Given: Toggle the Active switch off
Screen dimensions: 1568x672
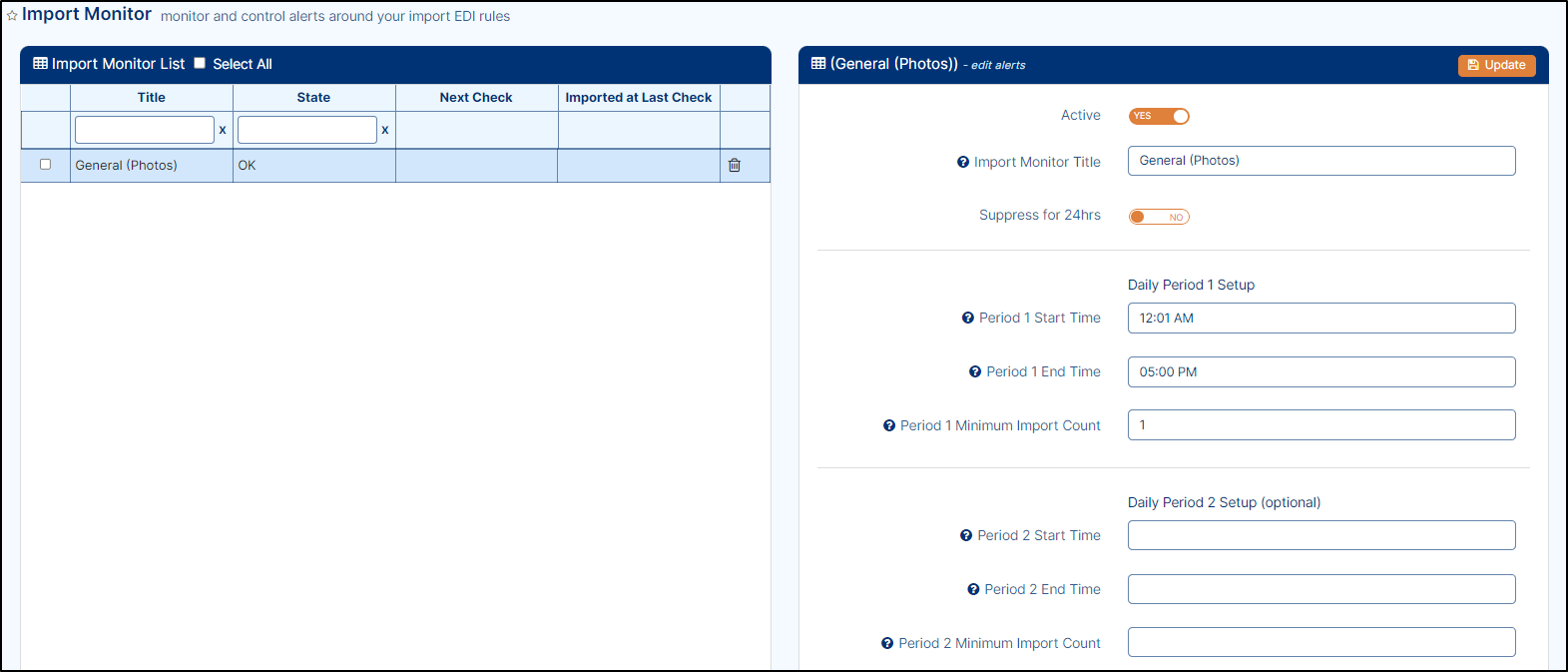Looking at the screenshot, I should 1159,116.
